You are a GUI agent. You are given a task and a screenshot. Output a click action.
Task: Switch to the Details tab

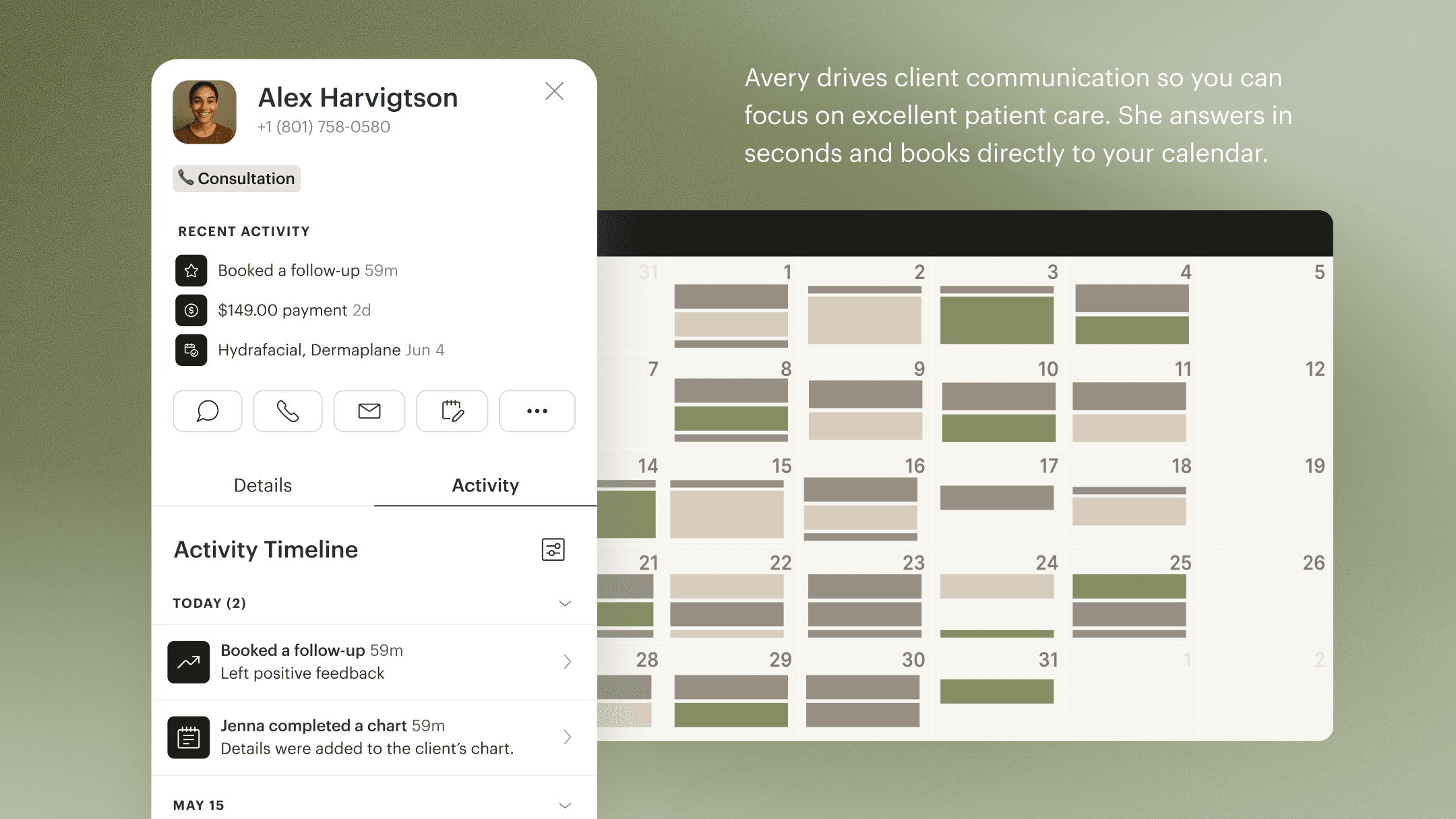(262, 485)
